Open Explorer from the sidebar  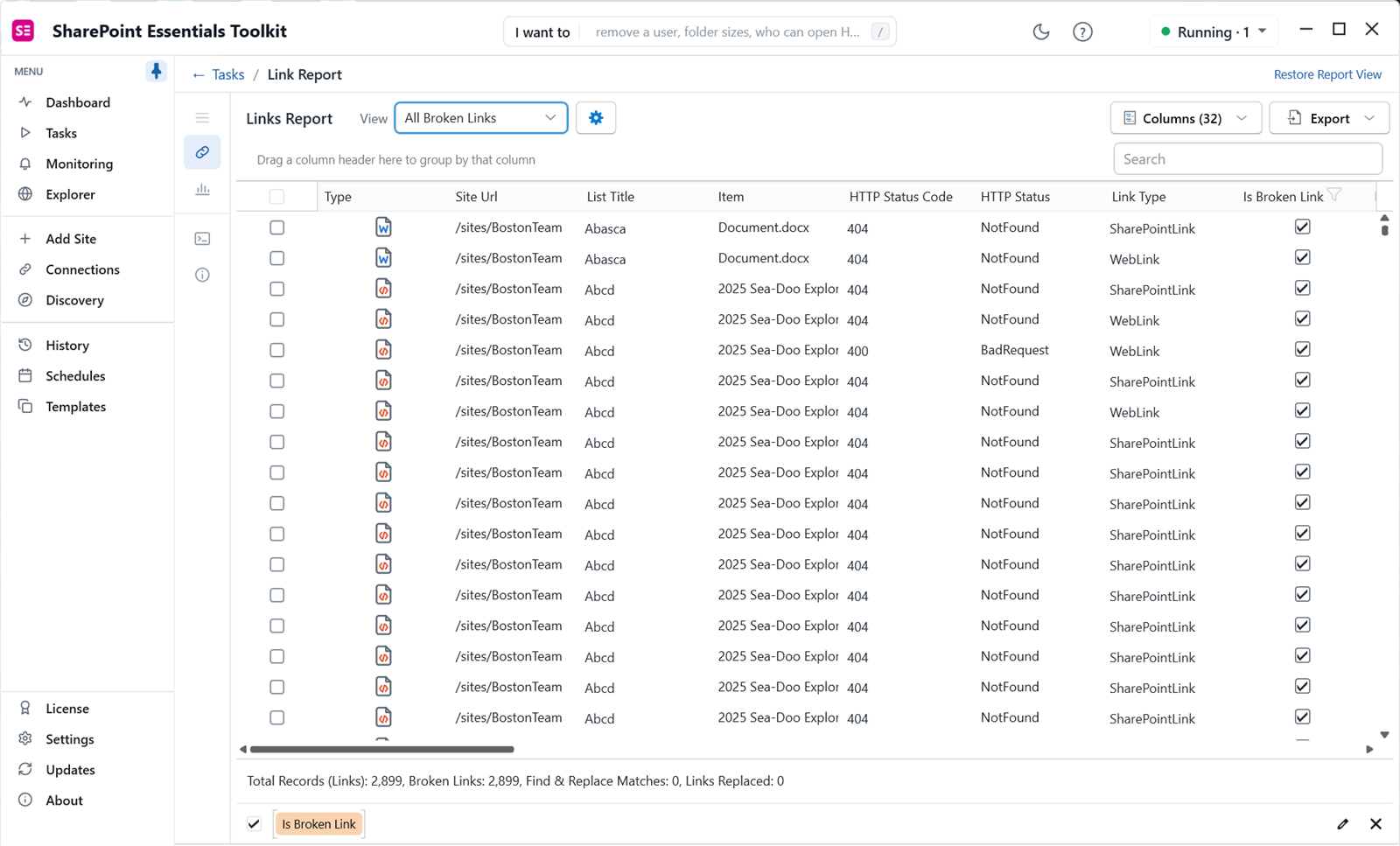coord(70,194)
